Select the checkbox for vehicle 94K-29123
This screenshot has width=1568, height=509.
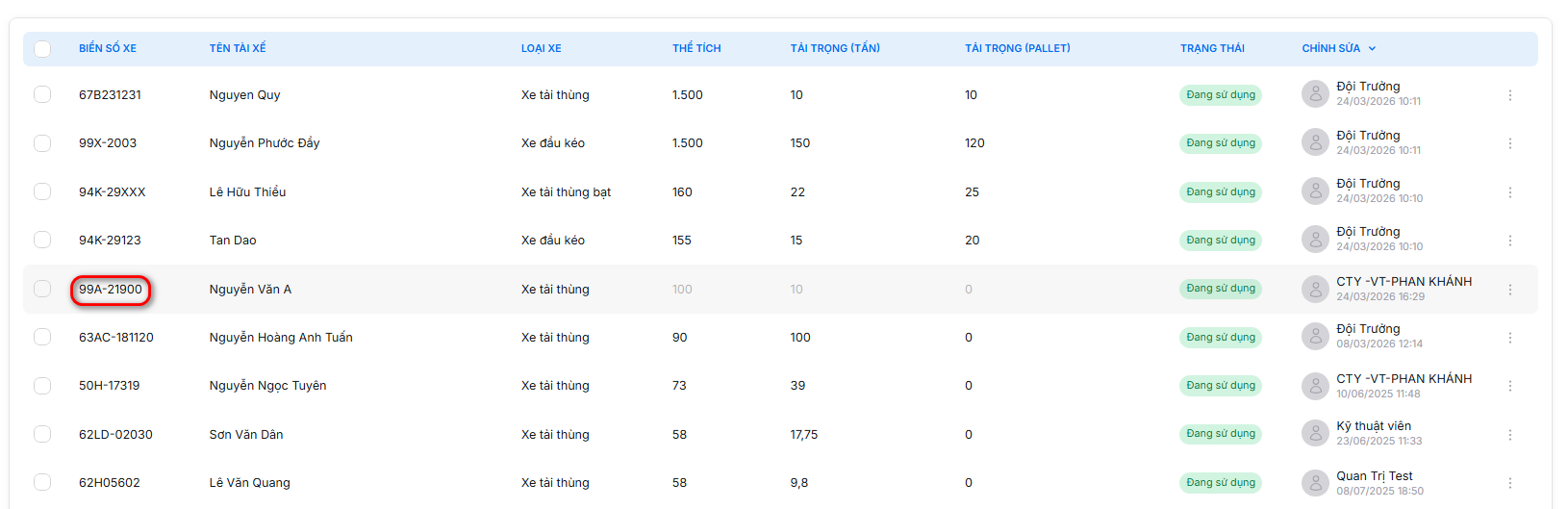click(x=42, y=240)
